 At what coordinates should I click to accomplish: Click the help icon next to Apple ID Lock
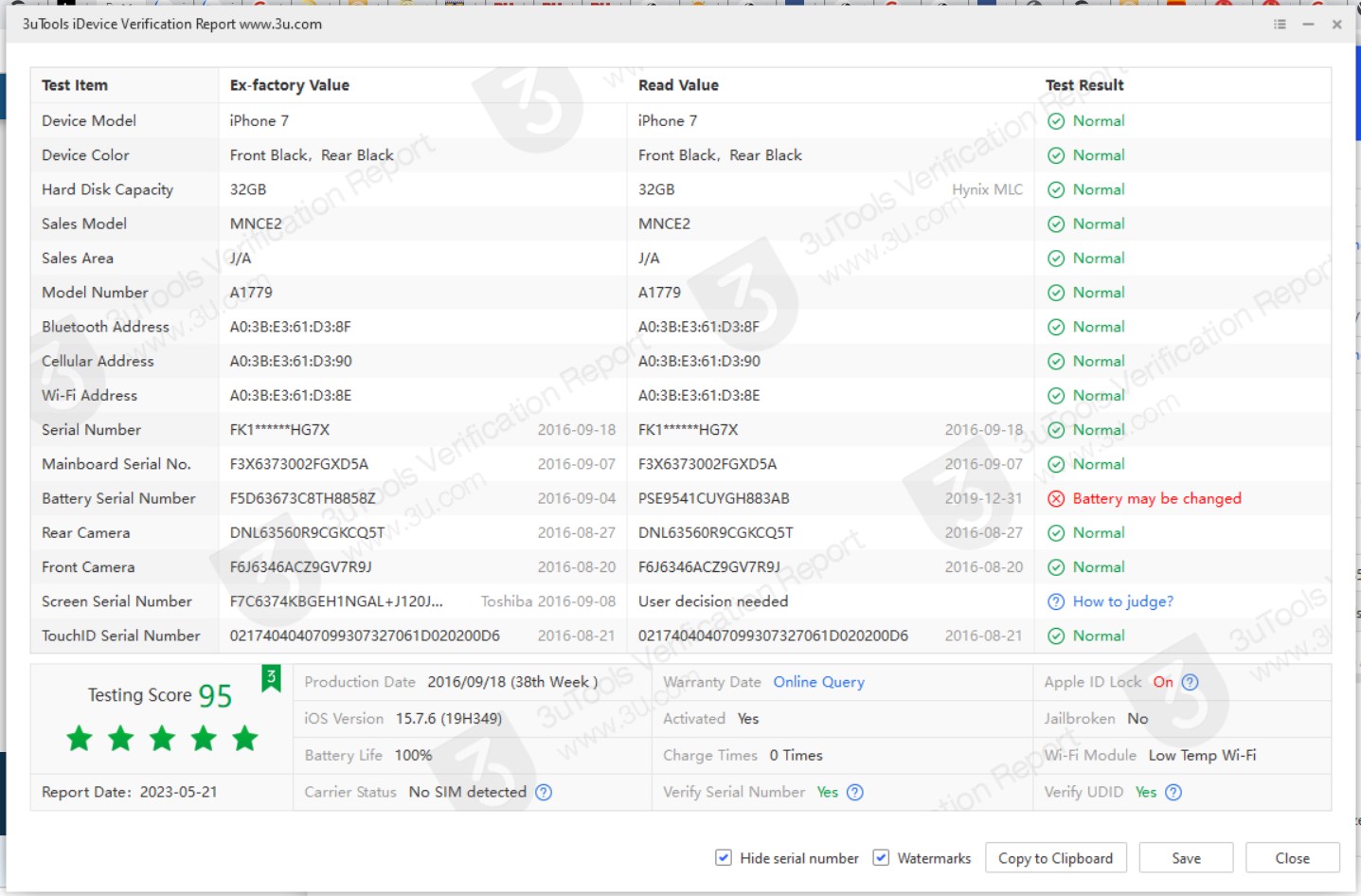pos(1191,682)
